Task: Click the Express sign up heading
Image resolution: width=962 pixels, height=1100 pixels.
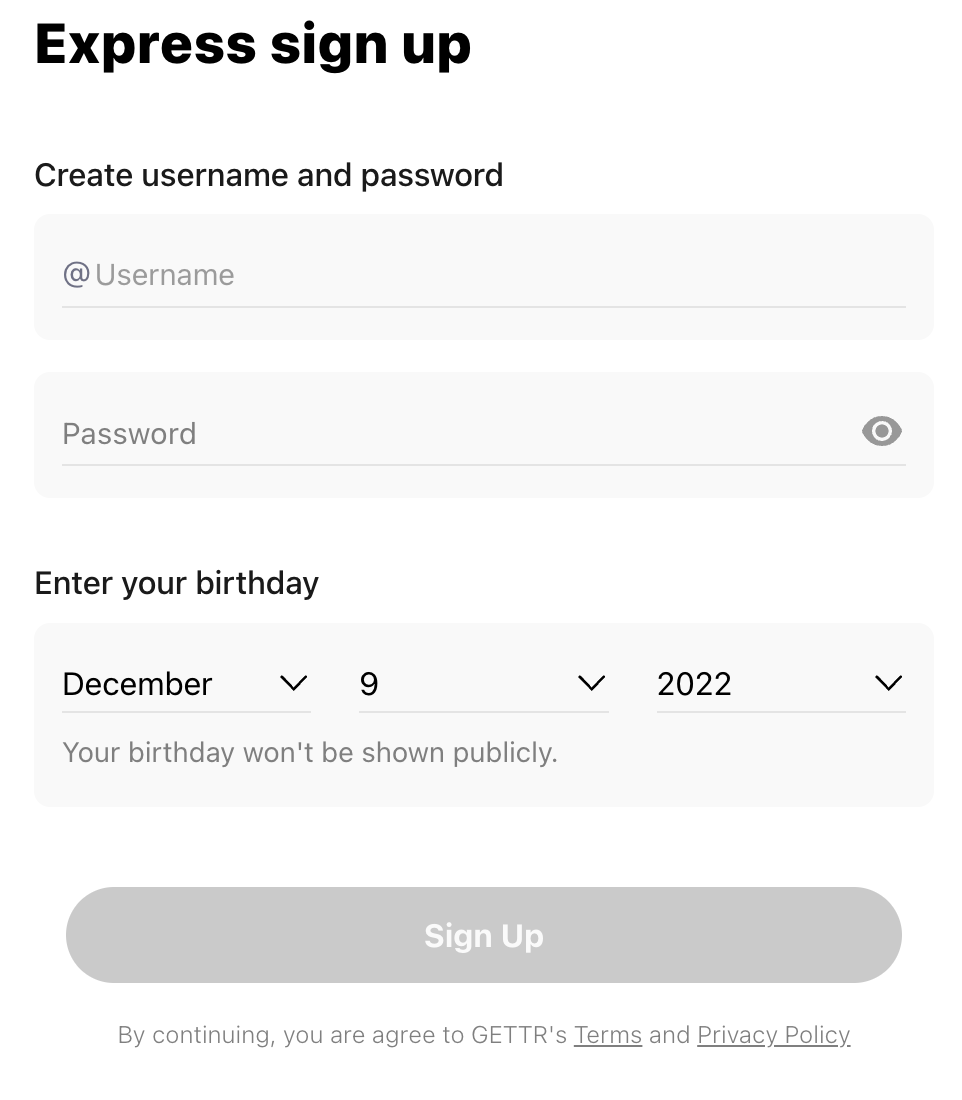Action: (x=253, y=45)
